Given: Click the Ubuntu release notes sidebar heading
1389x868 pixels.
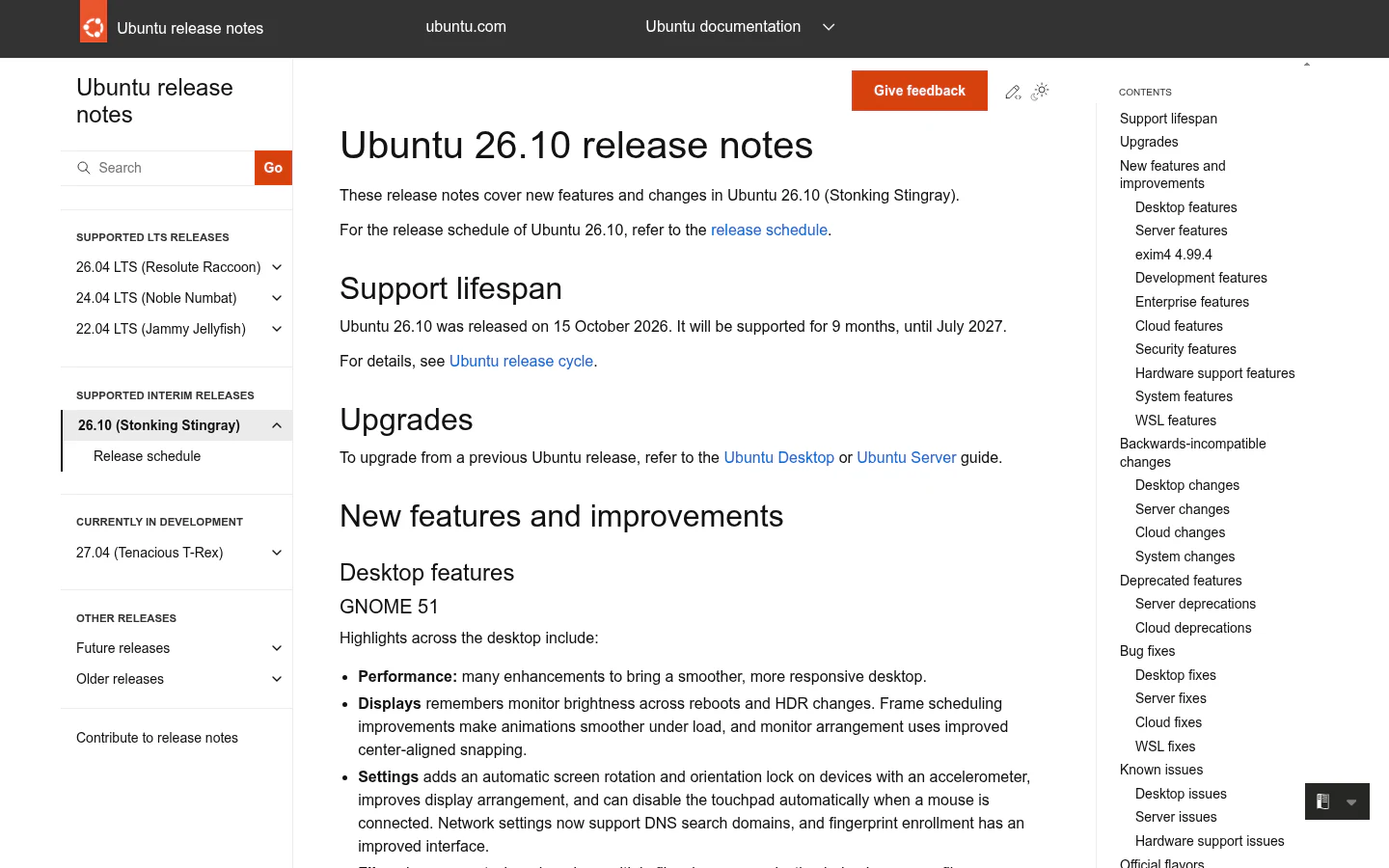Looking at the screenshot, I should pos(154,101).
